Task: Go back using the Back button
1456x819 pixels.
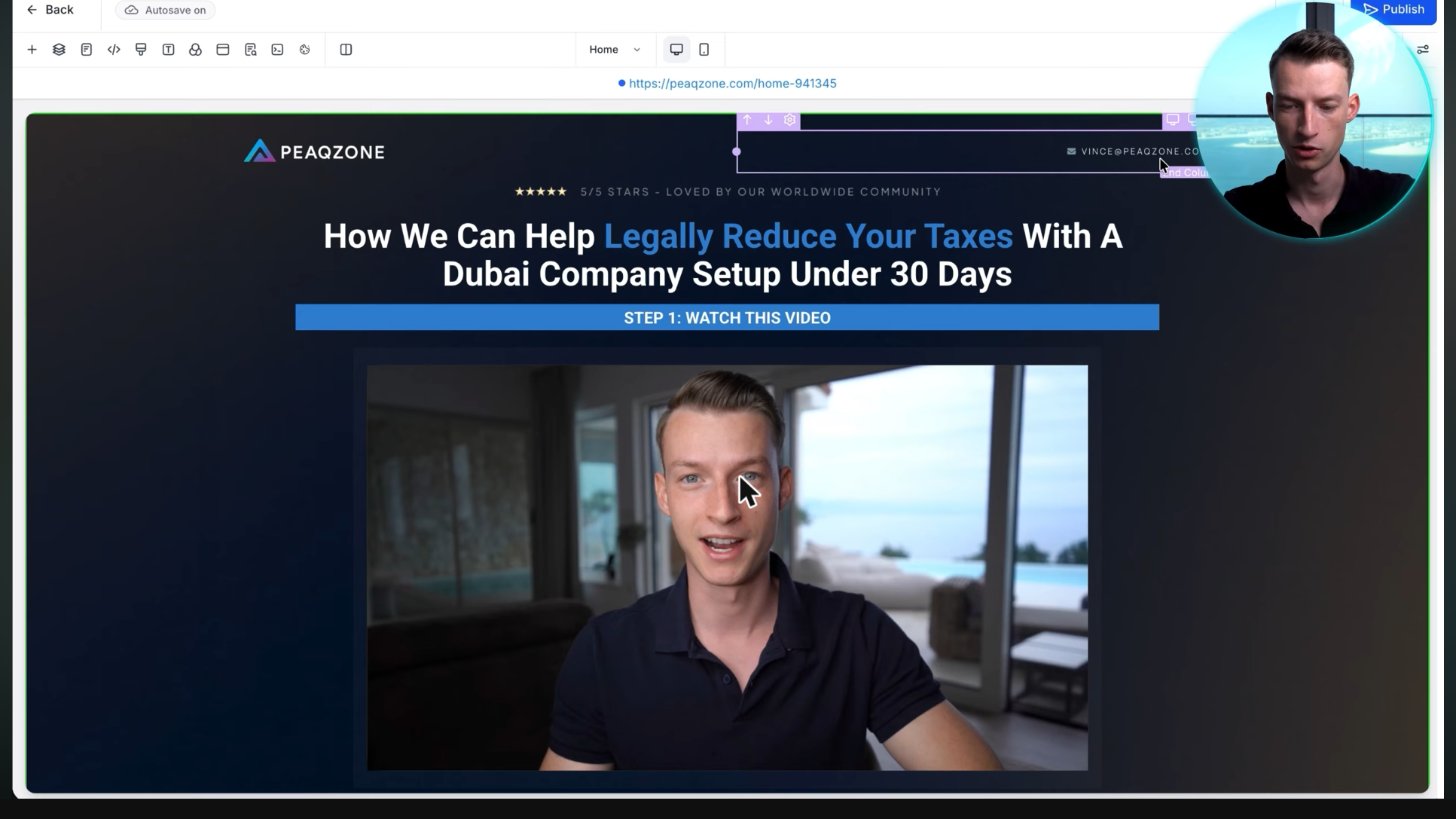Action: point(50,10)
